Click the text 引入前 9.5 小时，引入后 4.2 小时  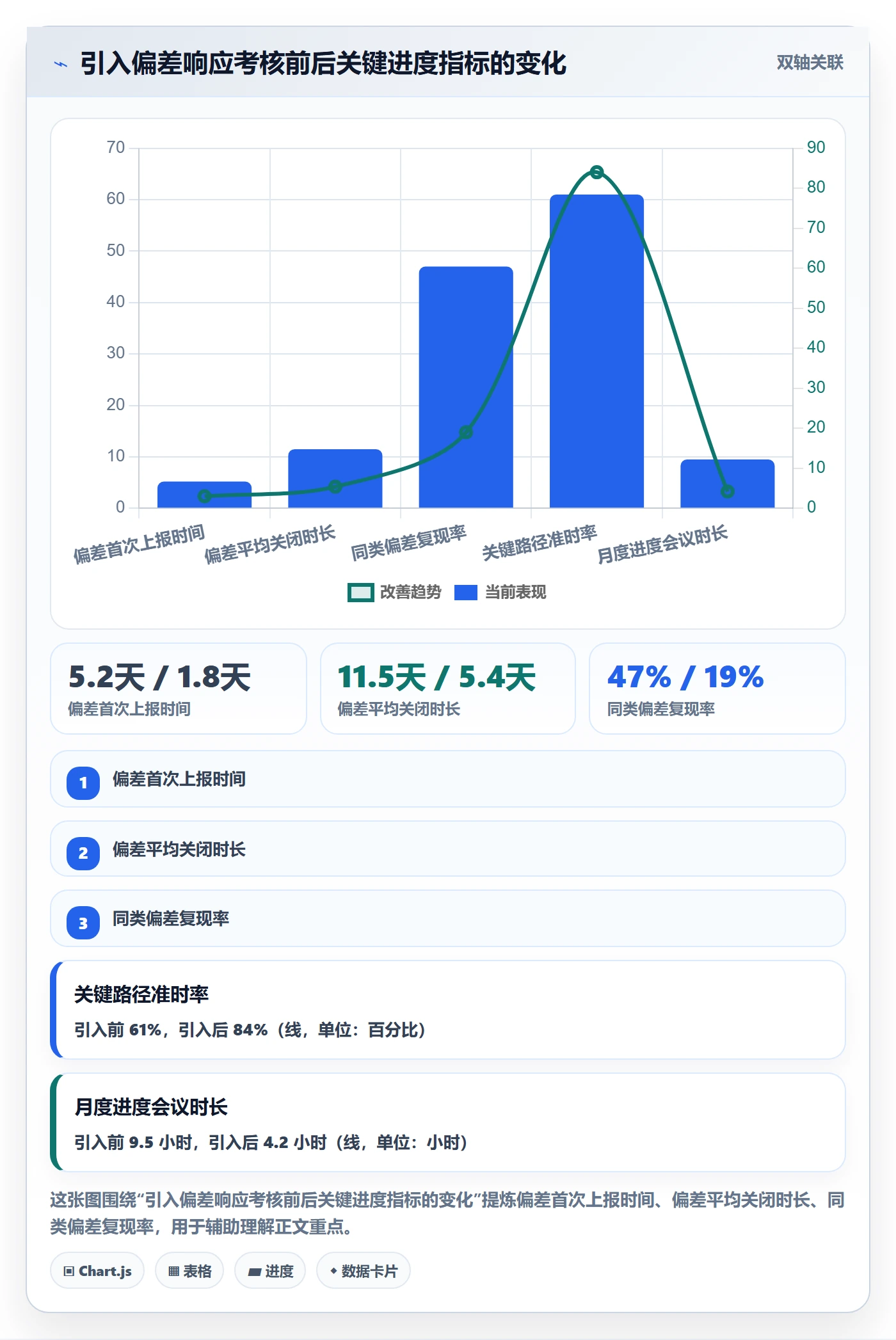[201, 1142]
